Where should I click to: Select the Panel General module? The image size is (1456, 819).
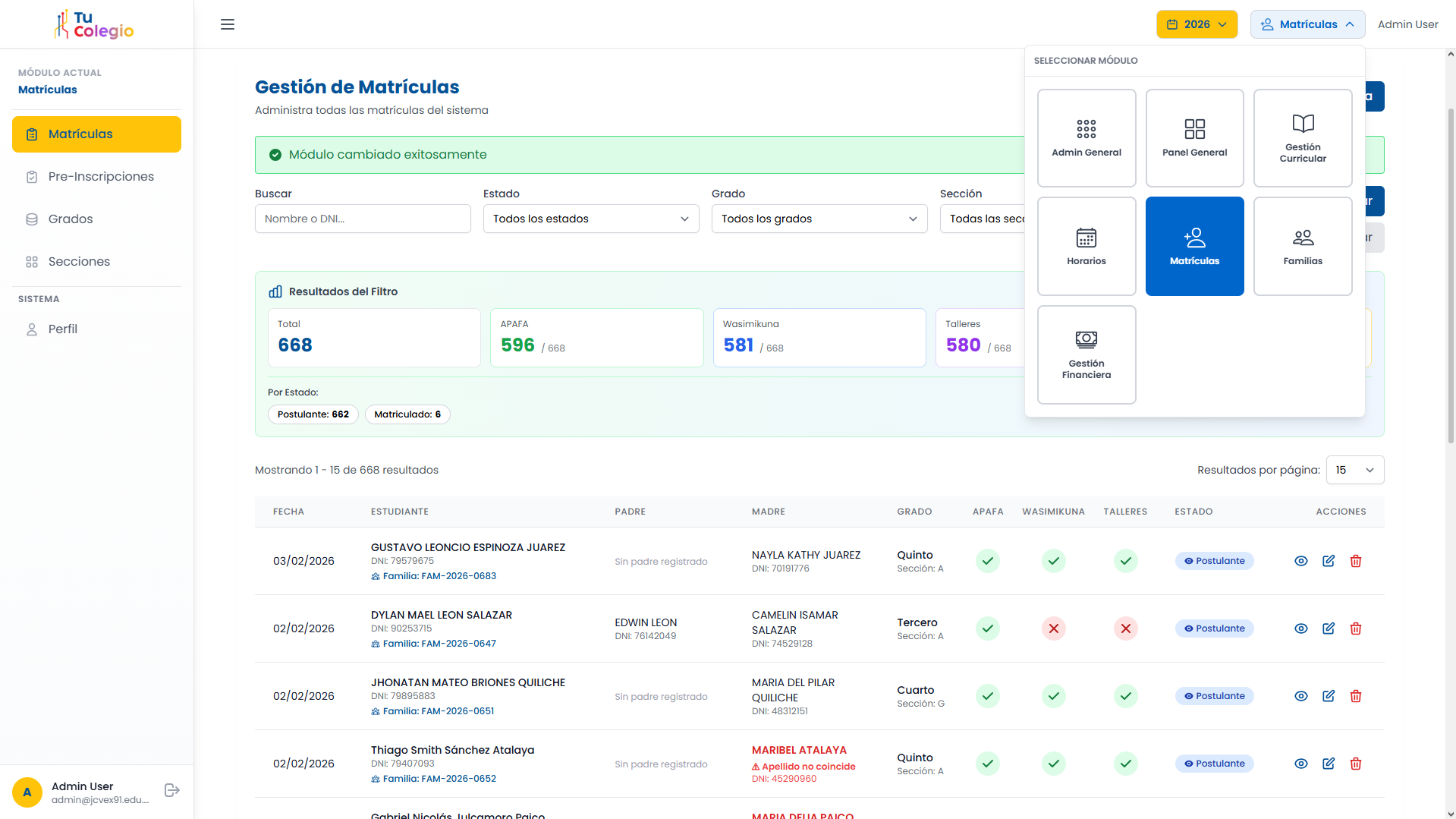[x=1194, y=137]
